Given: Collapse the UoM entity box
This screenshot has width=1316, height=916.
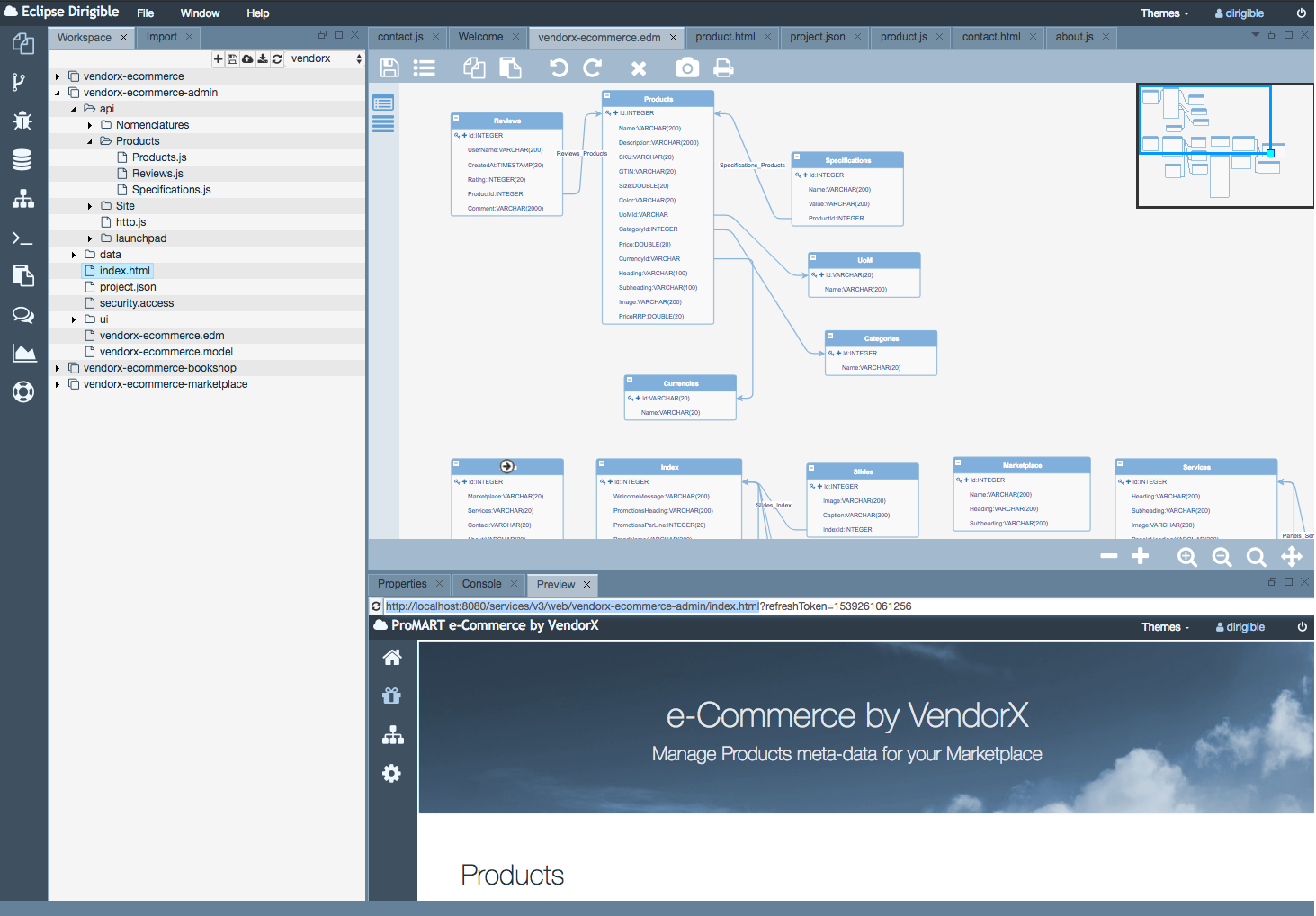Looking at the screenshot, I should click(x=813, y=257).
